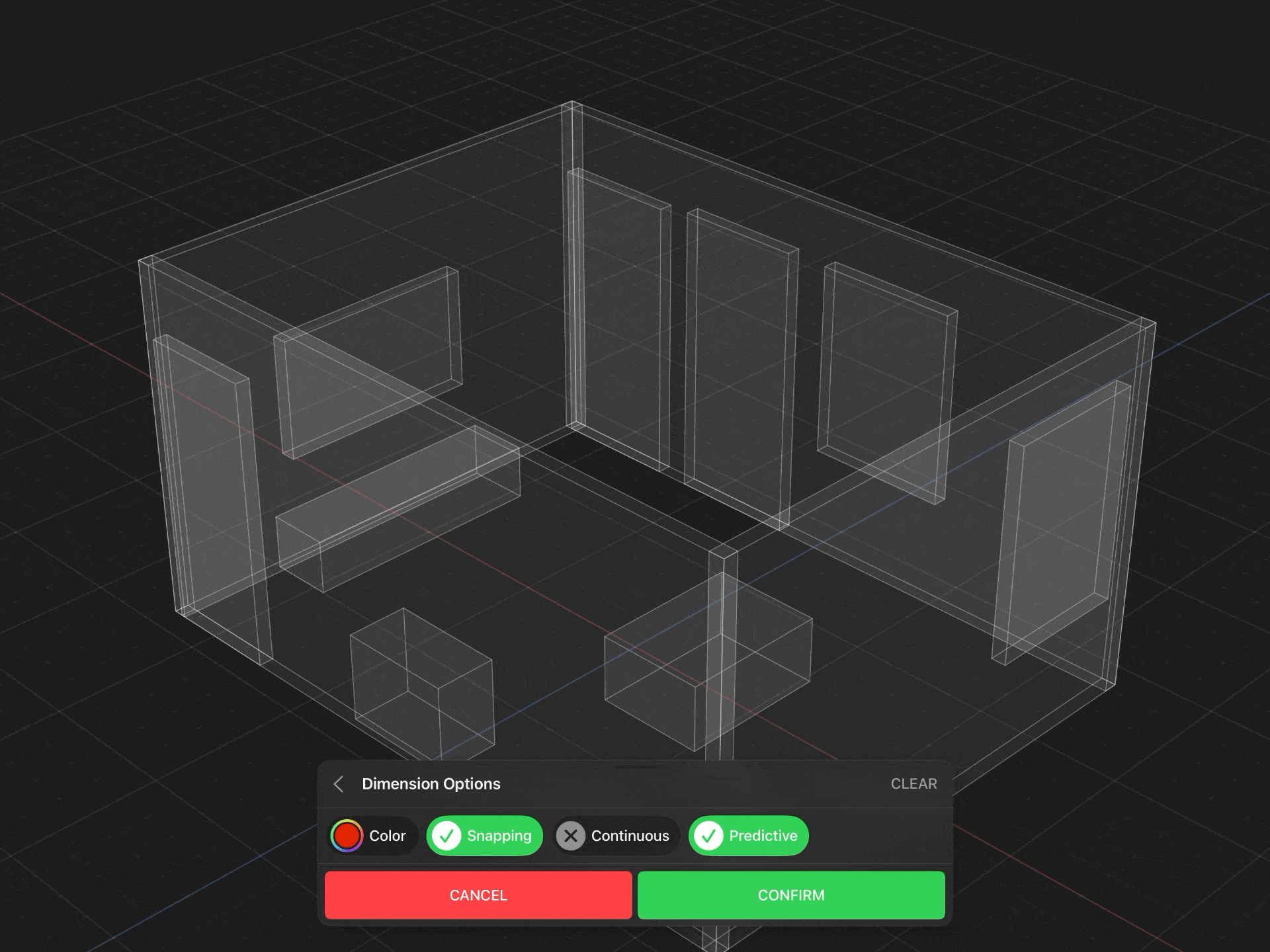
Task: Click the red CANCEL button
Action: 478,895
